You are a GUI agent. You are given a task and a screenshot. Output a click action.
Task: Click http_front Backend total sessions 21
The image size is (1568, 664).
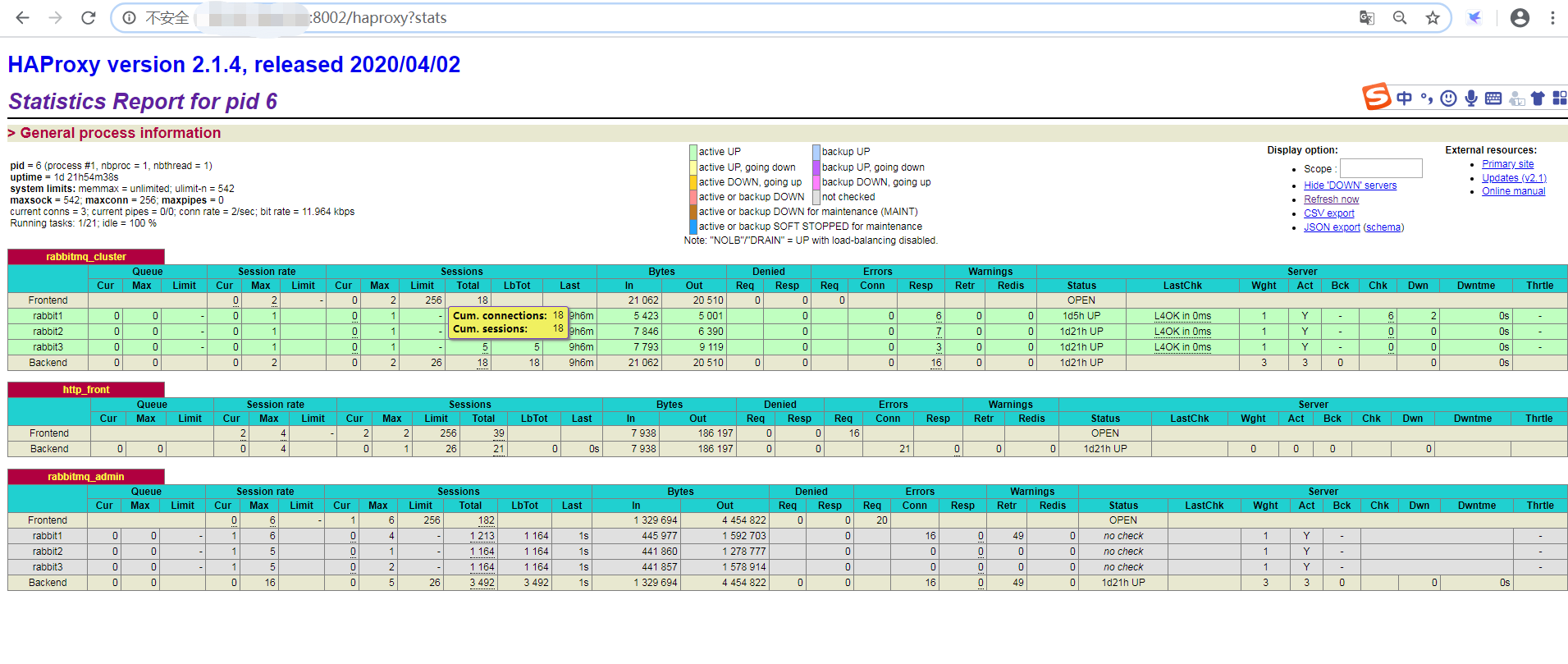(x=499, y=449)
